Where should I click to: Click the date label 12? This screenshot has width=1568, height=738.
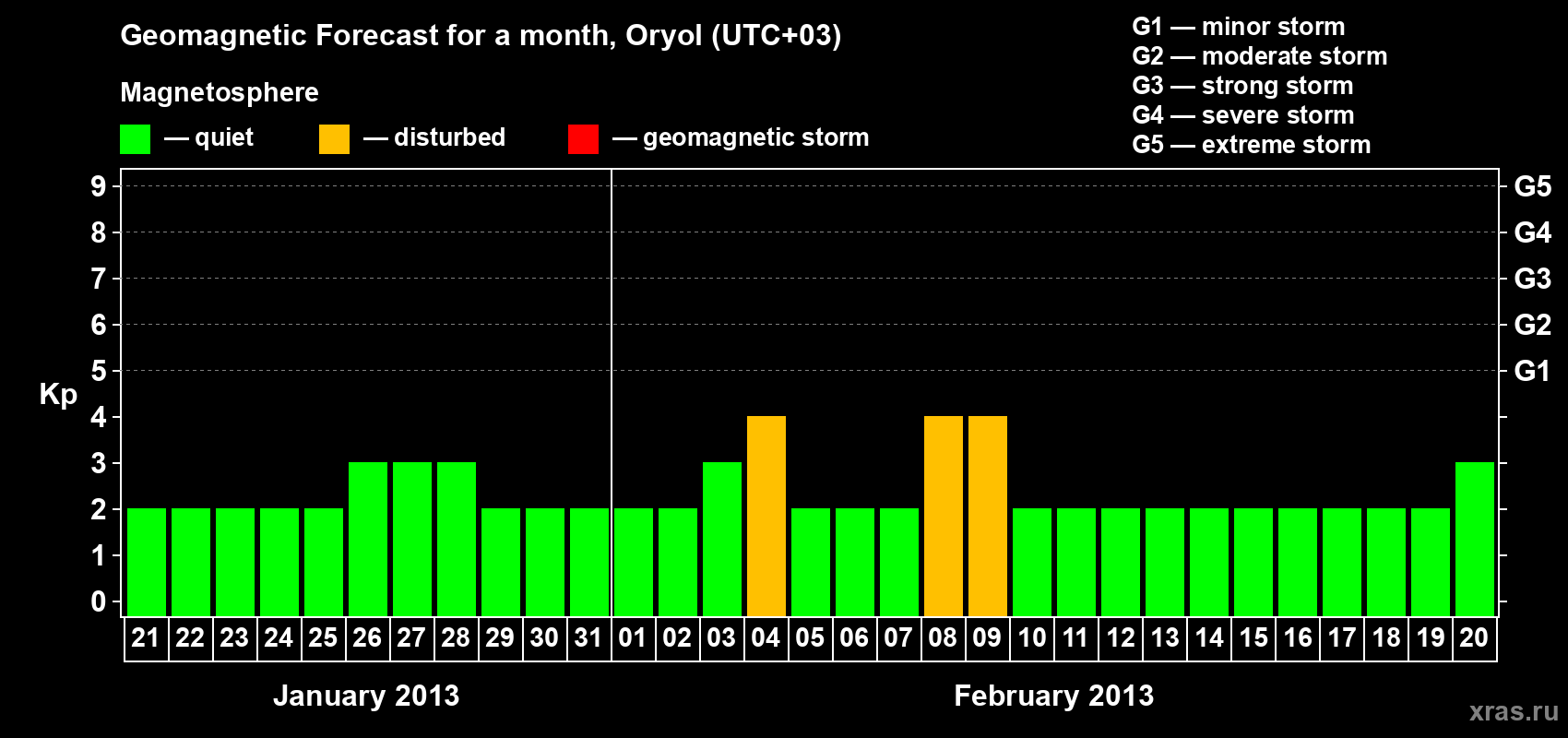tap(1121, 637)
